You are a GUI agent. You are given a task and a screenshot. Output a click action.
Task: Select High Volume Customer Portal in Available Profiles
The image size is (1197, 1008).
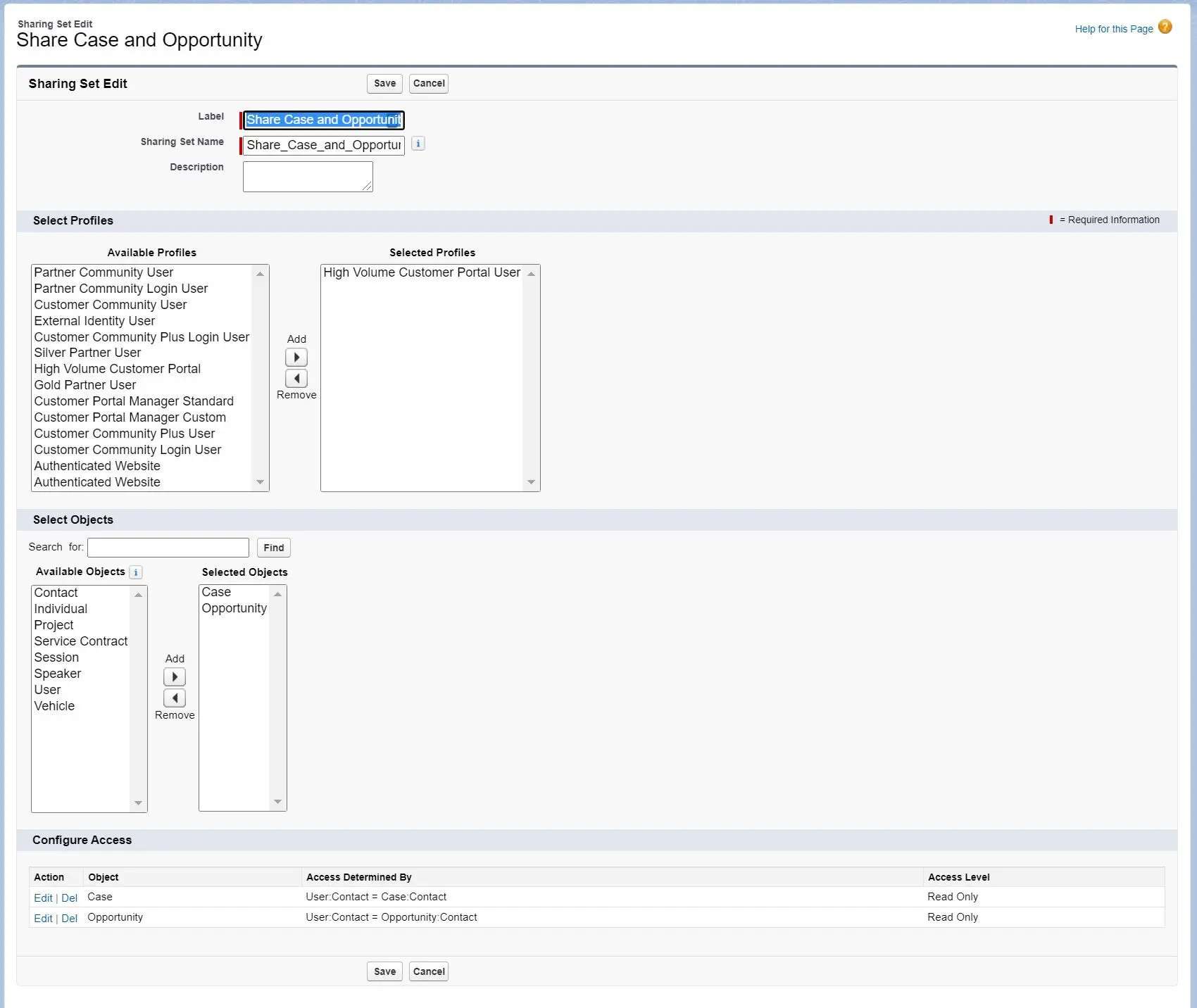pos(142,369)
